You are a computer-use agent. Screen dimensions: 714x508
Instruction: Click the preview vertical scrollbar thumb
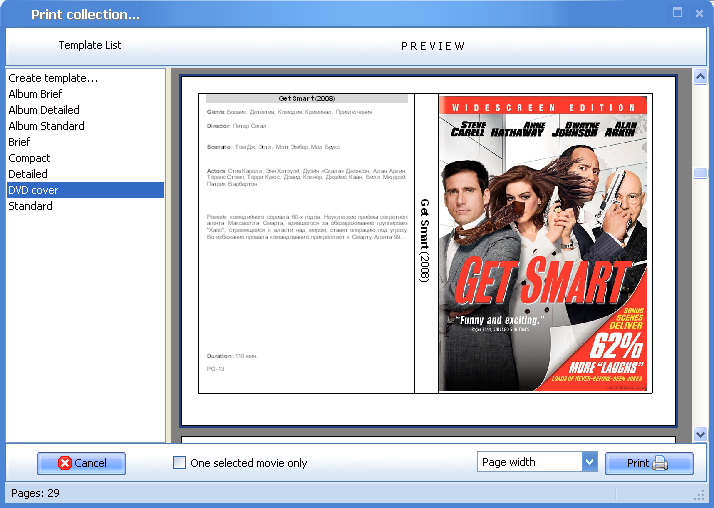700,173
